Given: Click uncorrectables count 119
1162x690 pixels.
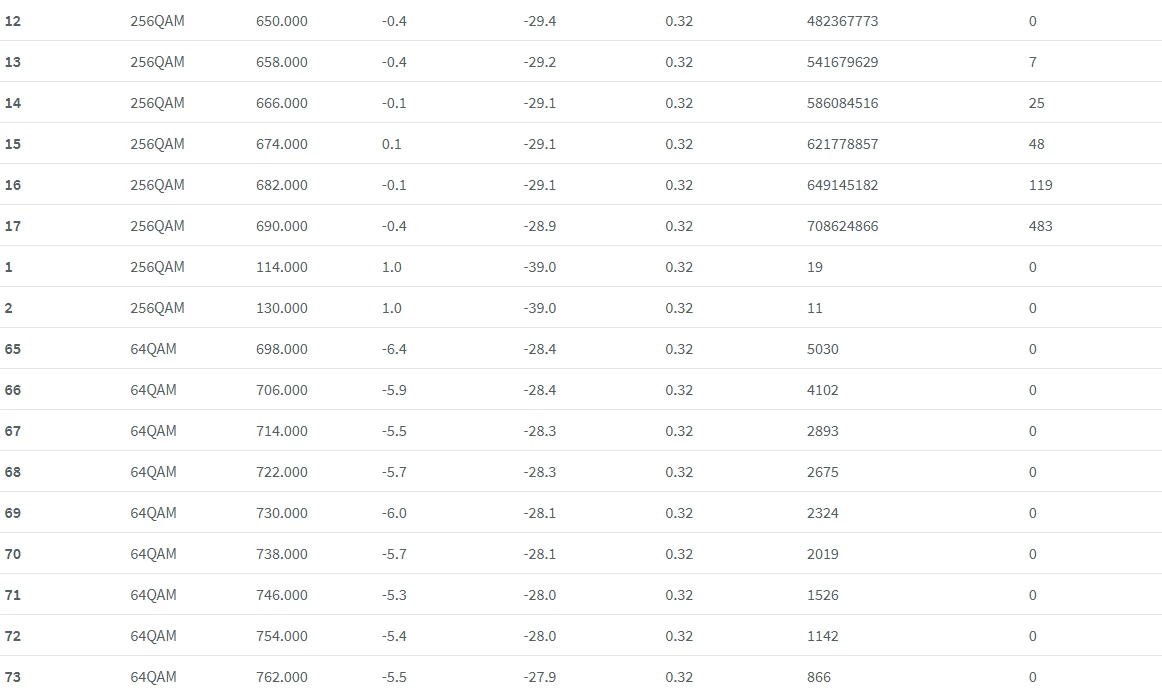Looking at the screenshot, I should pyautogui.click(x=1040, y=185).
